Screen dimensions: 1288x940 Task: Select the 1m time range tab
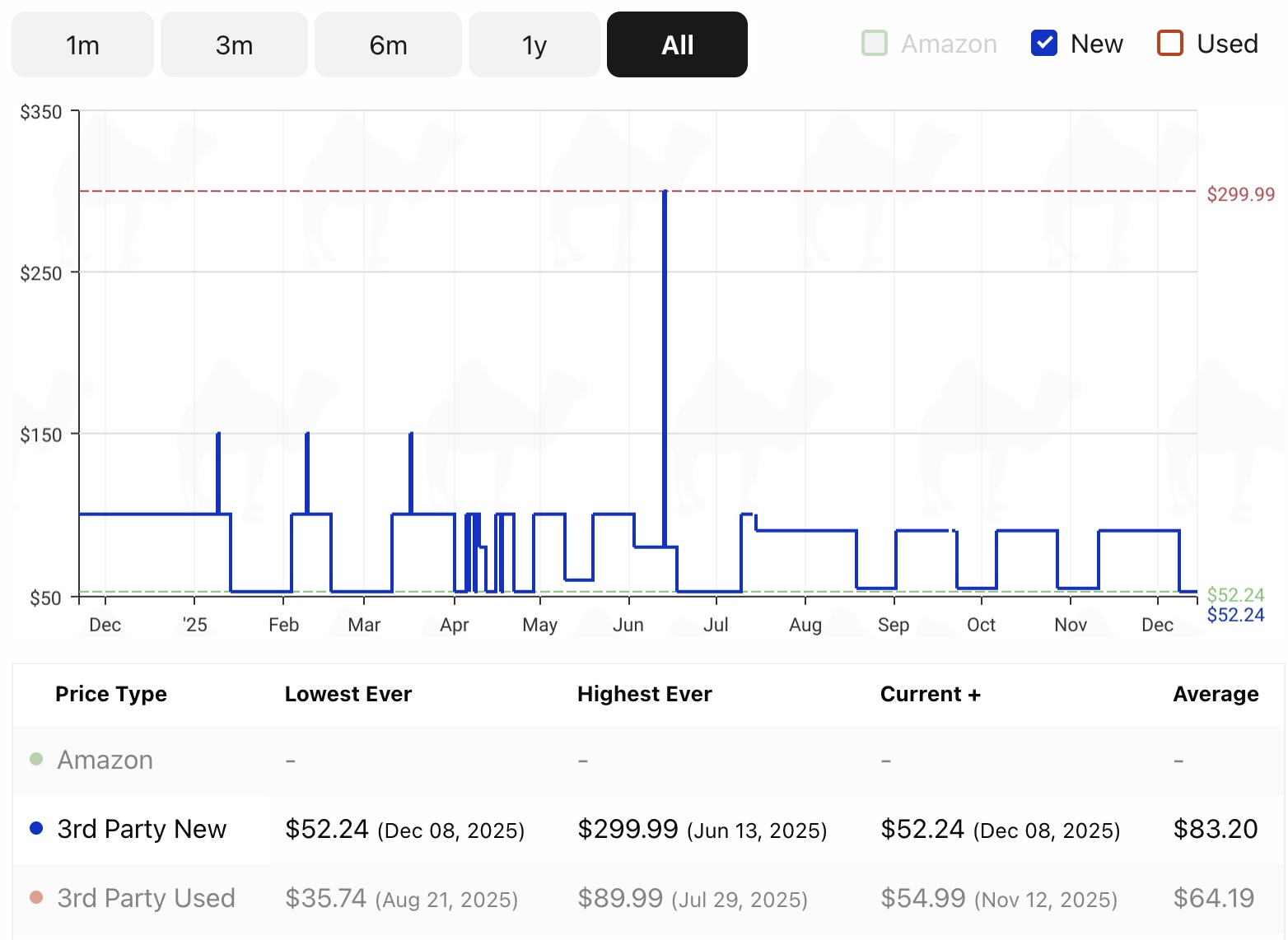click(82, 44)
